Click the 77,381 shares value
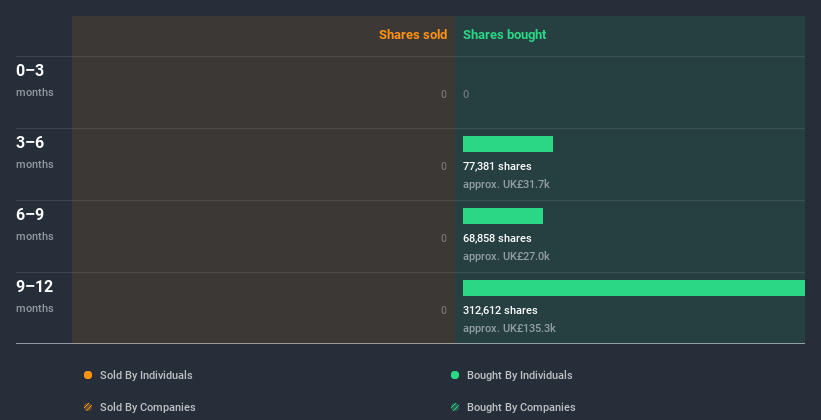 pyautogui.click(x=497, y=166)
